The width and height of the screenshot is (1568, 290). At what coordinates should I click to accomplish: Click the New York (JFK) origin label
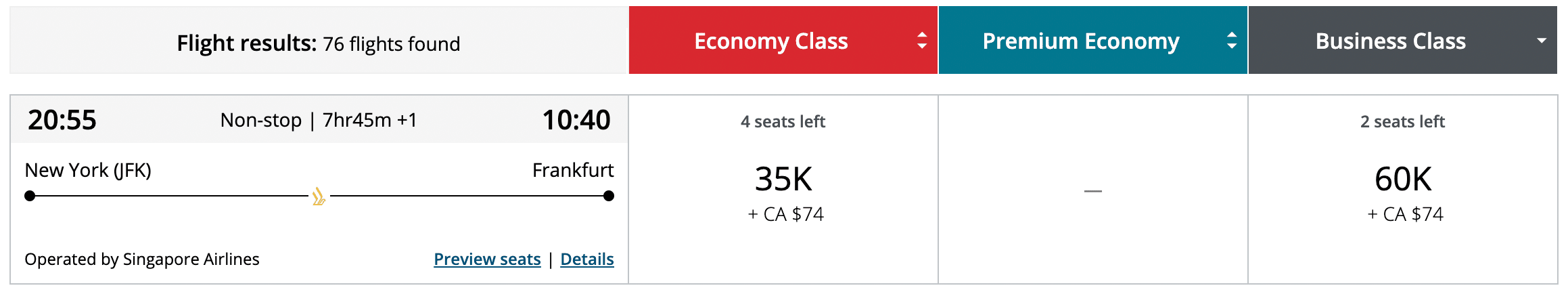(88, 170)
